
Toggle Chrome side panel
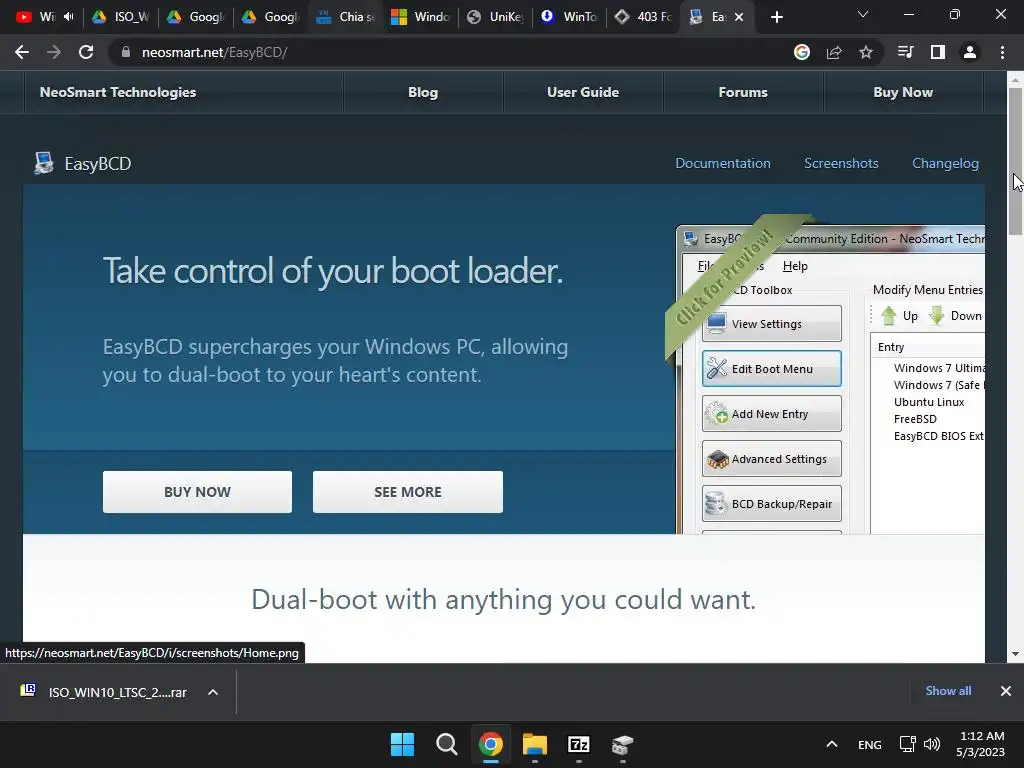coord(938,52)
